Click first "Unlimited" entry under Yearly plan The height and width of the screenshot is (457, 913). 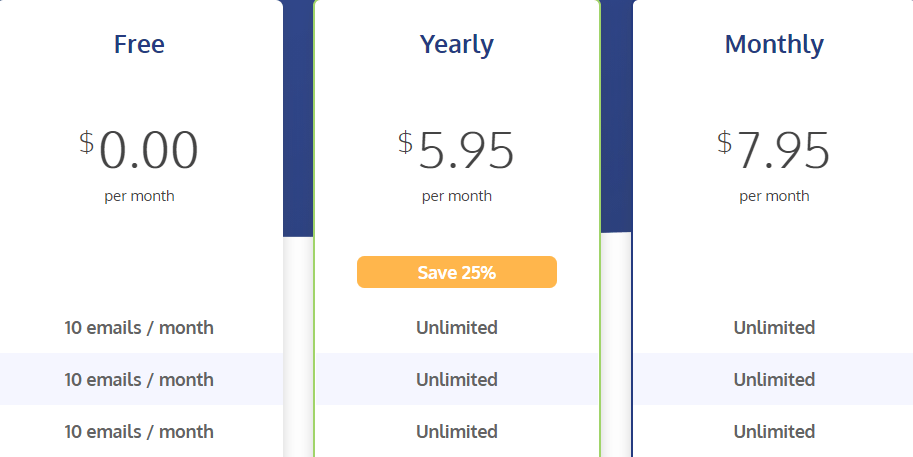[x=456, y=327]
